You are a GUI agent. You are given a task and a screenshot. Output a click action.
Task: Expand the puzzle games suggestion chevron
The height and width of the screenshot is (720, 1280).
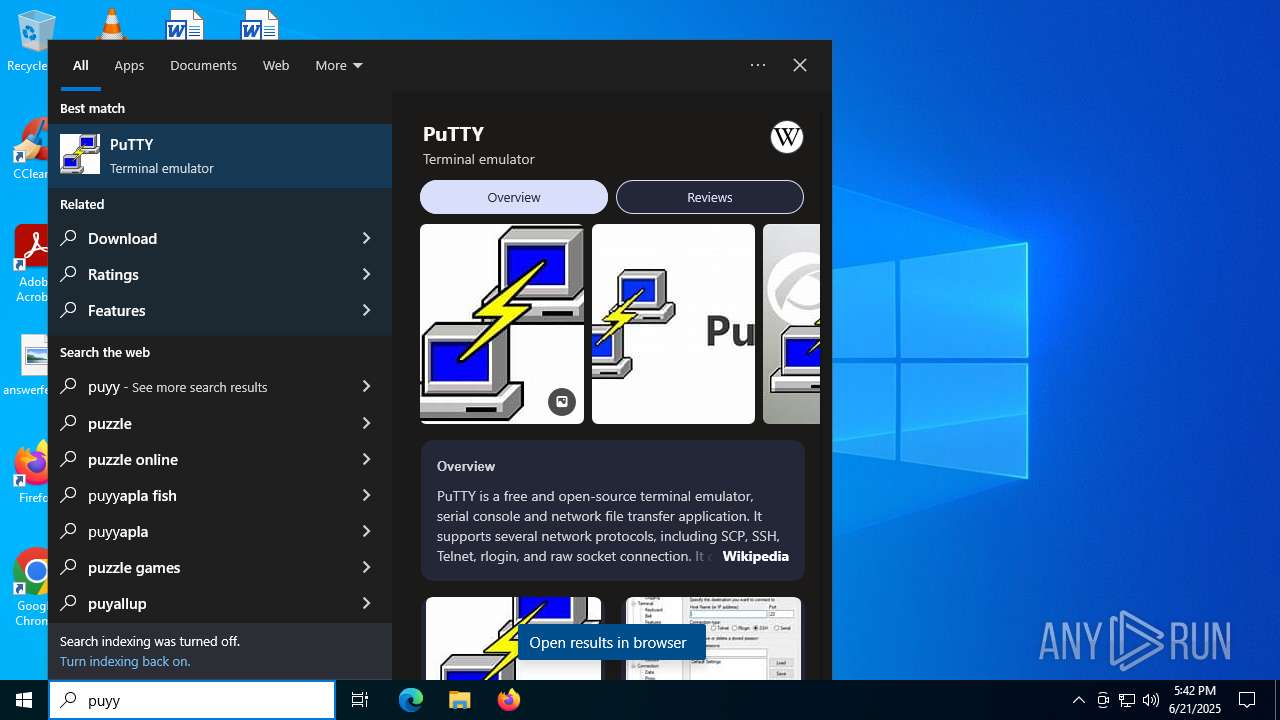coord(366,567)
